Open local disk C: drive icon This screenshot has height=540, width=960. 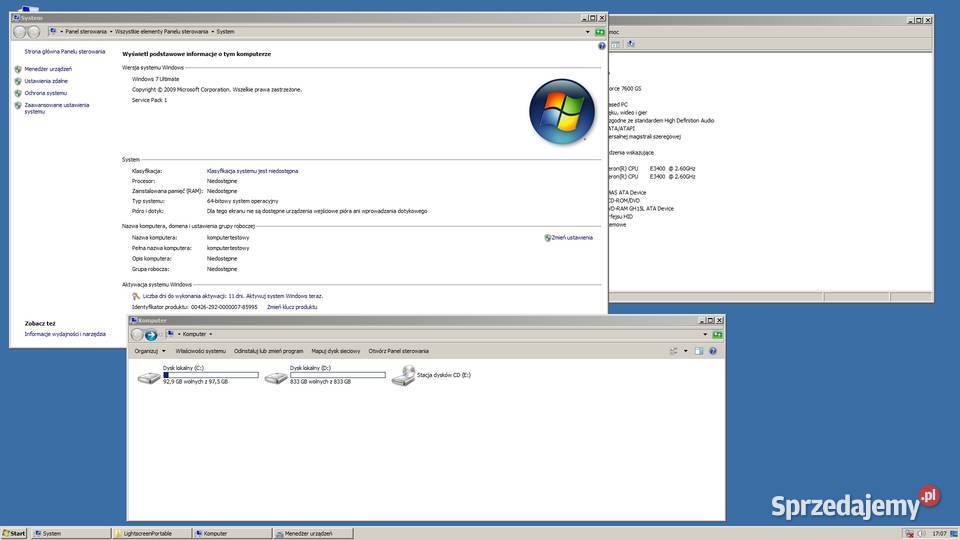click(x=149, y=376)
